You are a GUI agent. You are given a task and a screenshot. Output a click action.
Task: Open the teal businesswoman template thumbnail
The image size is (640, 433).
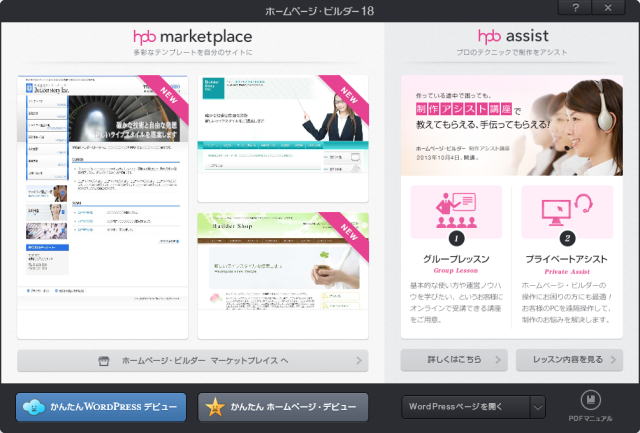click(x=283, y=138)
